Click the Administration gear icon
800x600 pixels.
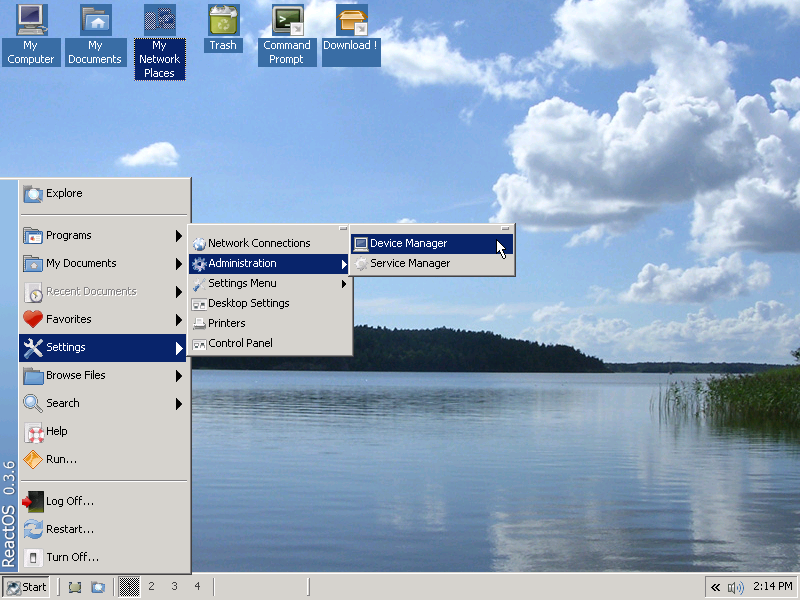pyautogui.click(x=198, y=264)
